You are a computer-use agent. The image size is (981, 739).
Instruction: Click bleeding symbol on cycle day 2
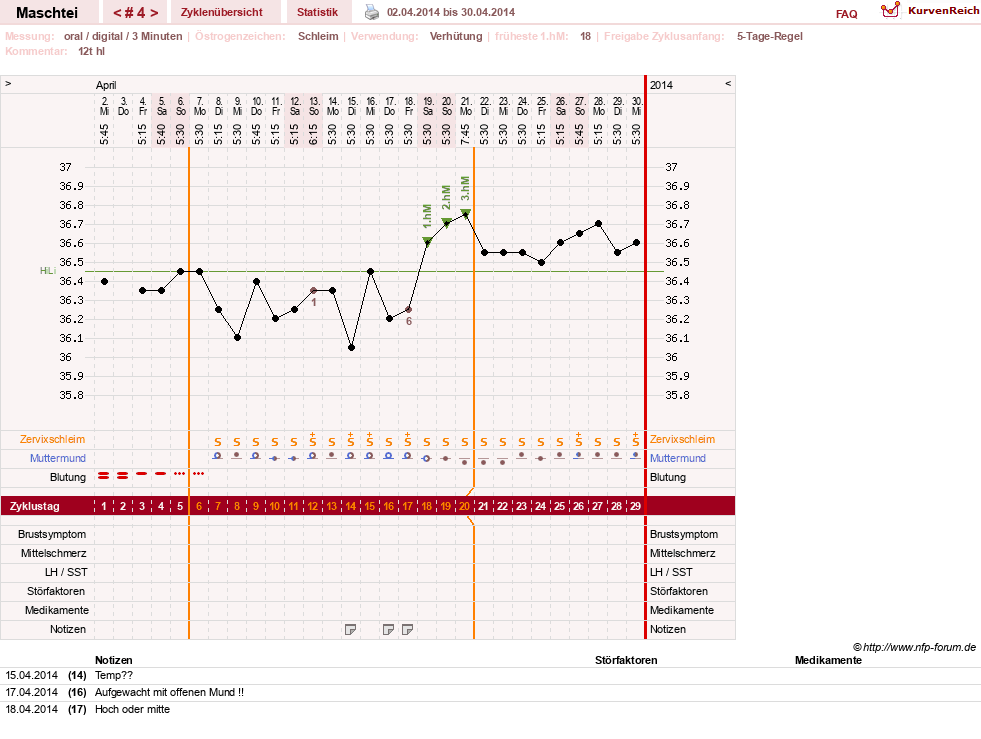coord(123,476)
